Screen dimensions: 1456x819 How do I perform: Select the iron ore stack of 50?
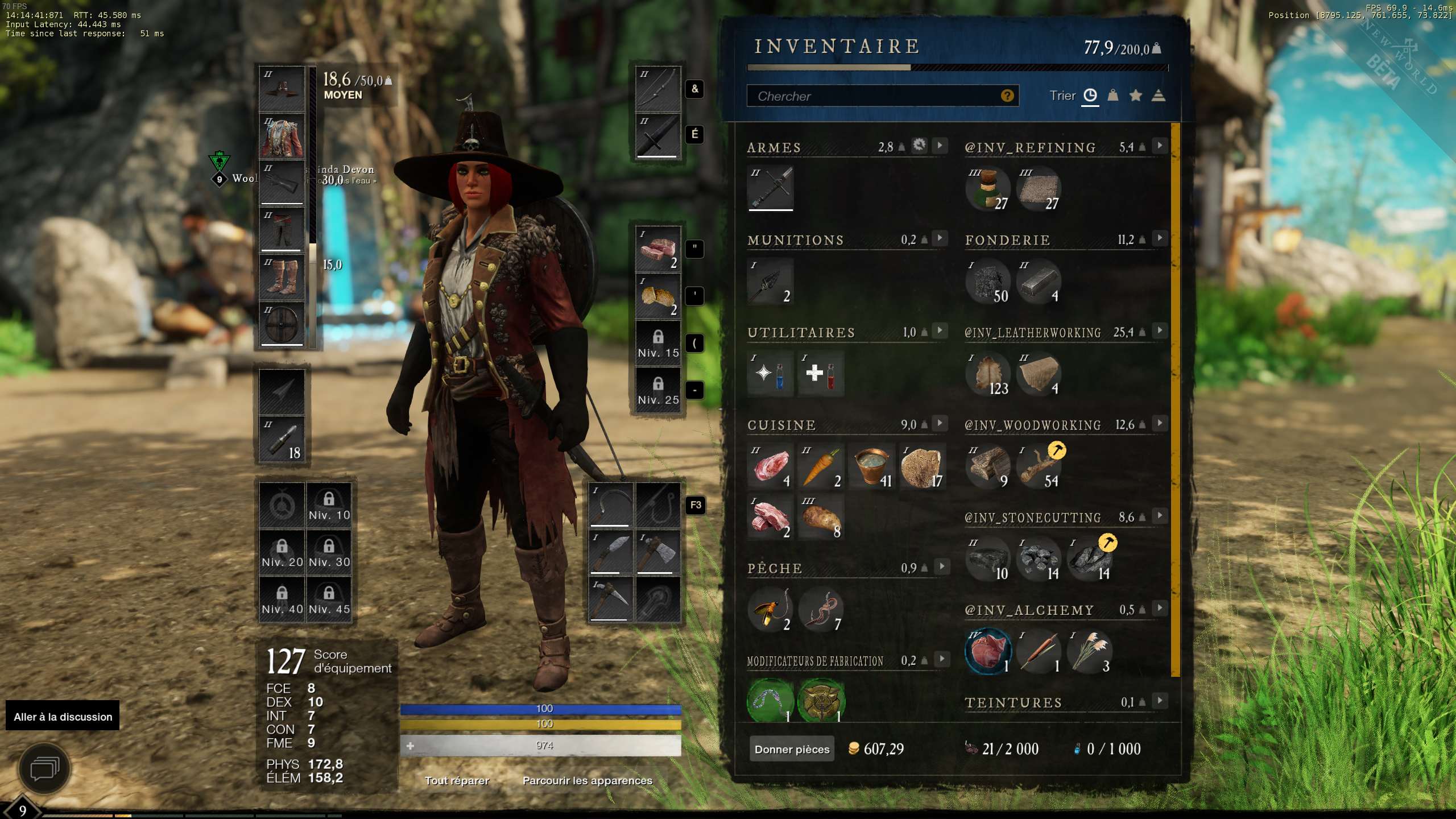click(x=988, y=281)
